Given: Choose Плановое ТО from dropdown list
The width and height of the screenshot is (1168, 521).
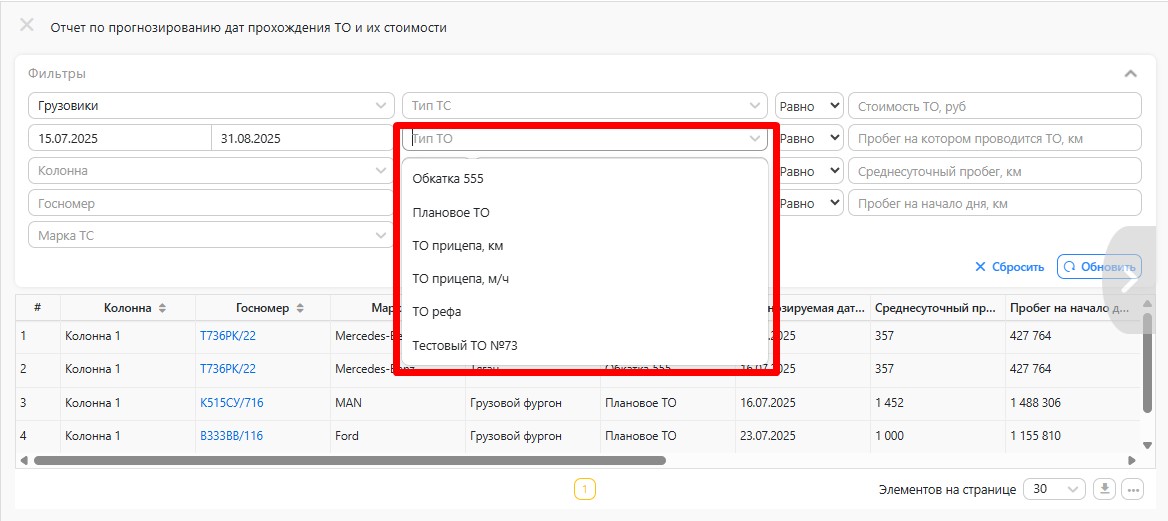Looking at the screenshot, I should pyautogui.click(x=451, y=213).
